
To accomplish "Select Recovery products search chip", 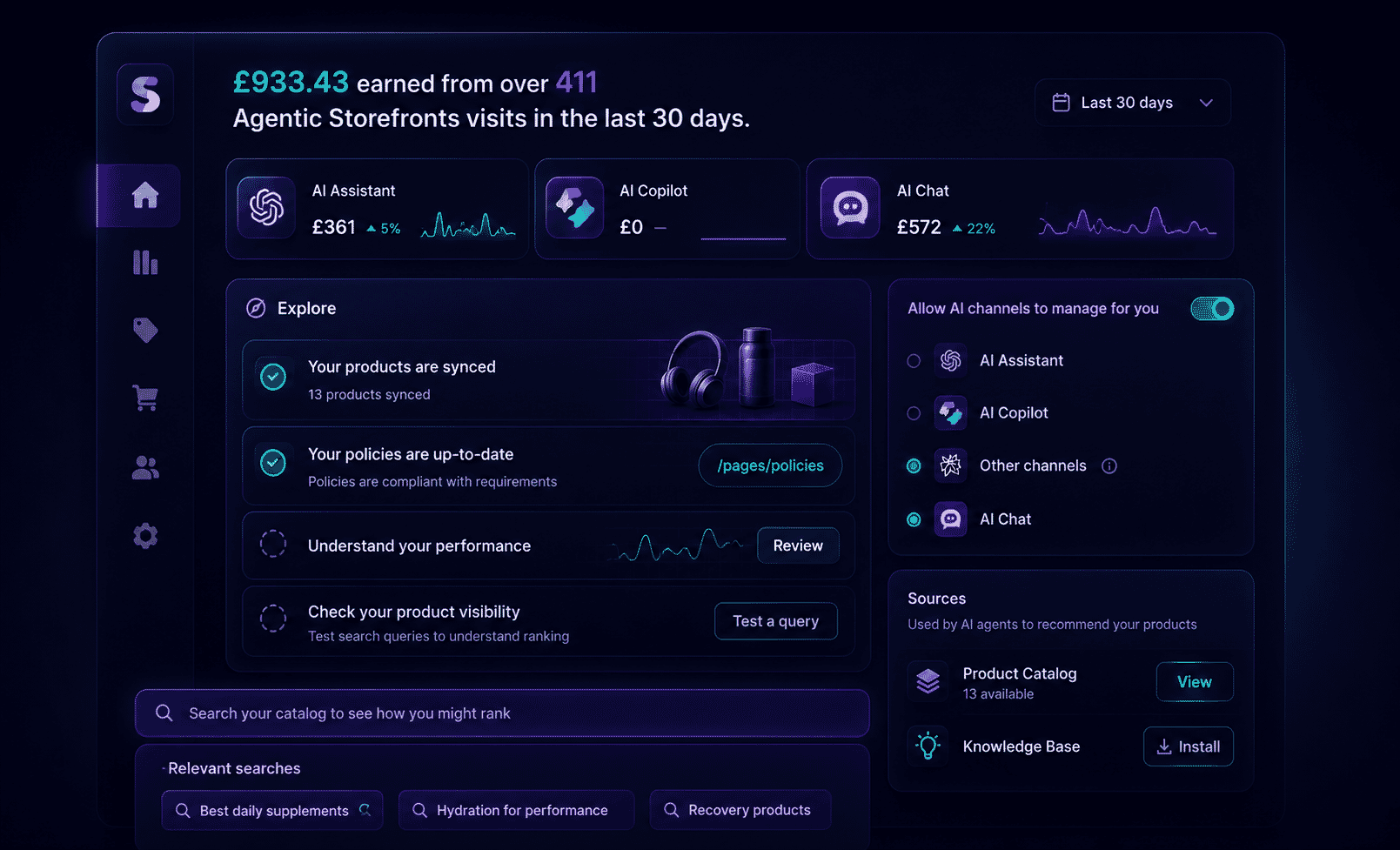I will pyautogui.click(x=740, y=810).
